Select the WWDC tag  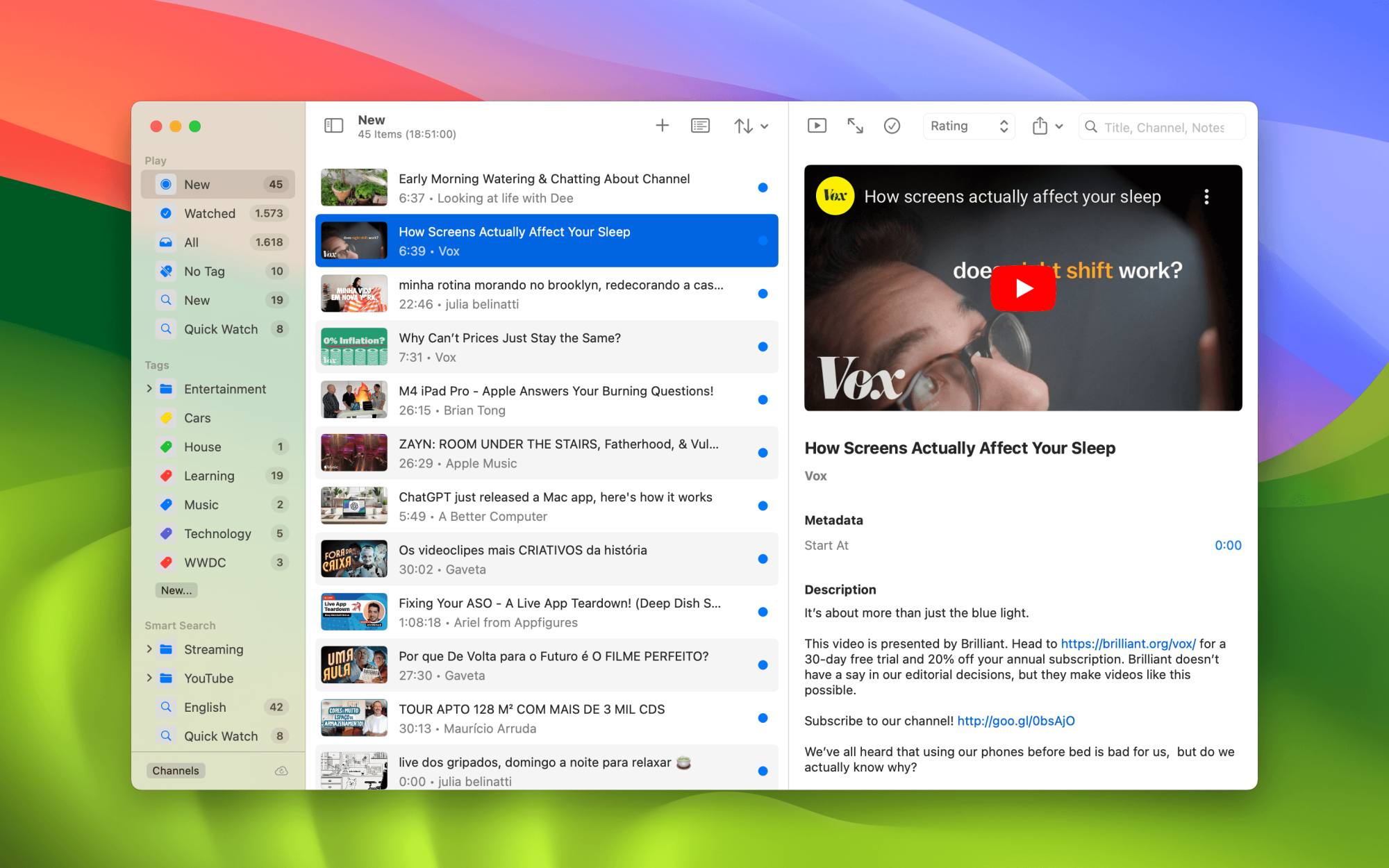coord(218,562)
